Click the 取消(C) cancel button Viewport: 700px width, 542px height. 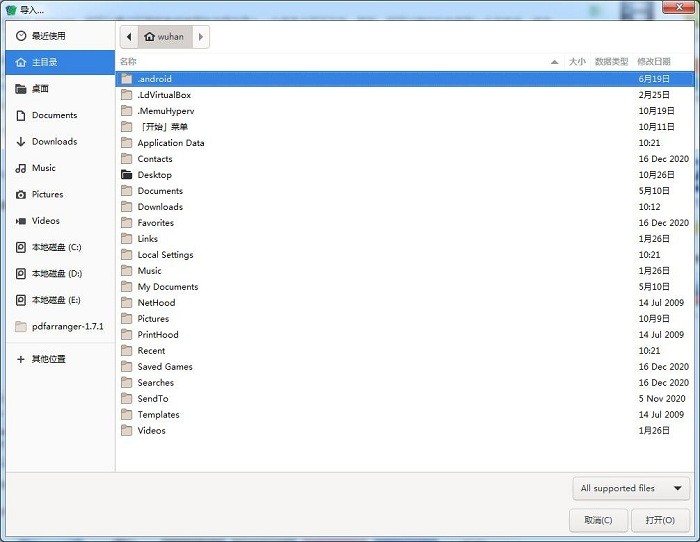(598, 520)
